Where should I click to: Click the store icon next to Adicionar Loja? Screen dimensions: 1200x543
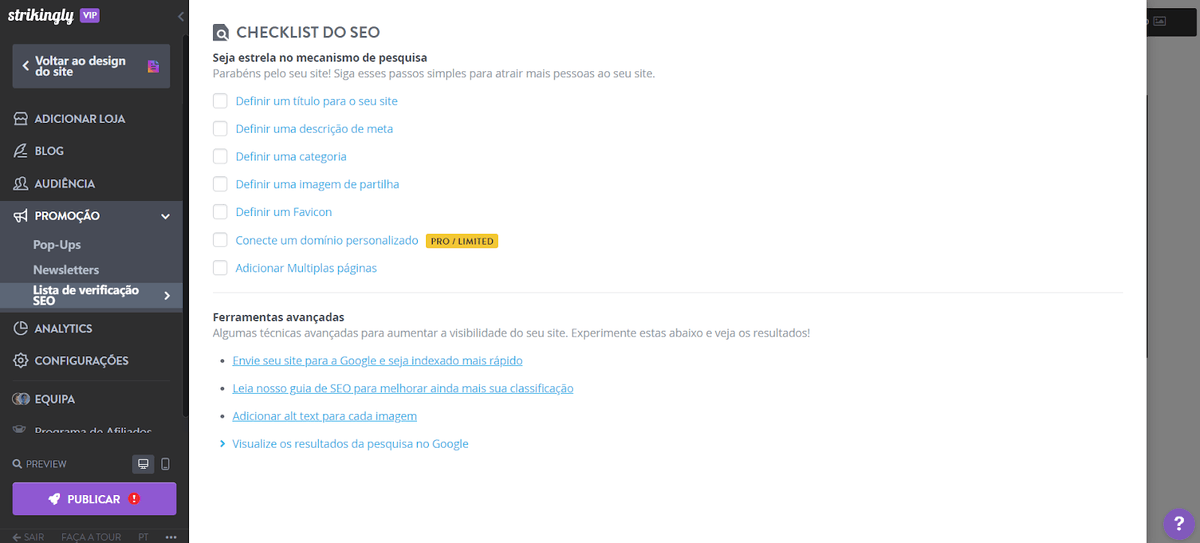[x=20, y=119]
